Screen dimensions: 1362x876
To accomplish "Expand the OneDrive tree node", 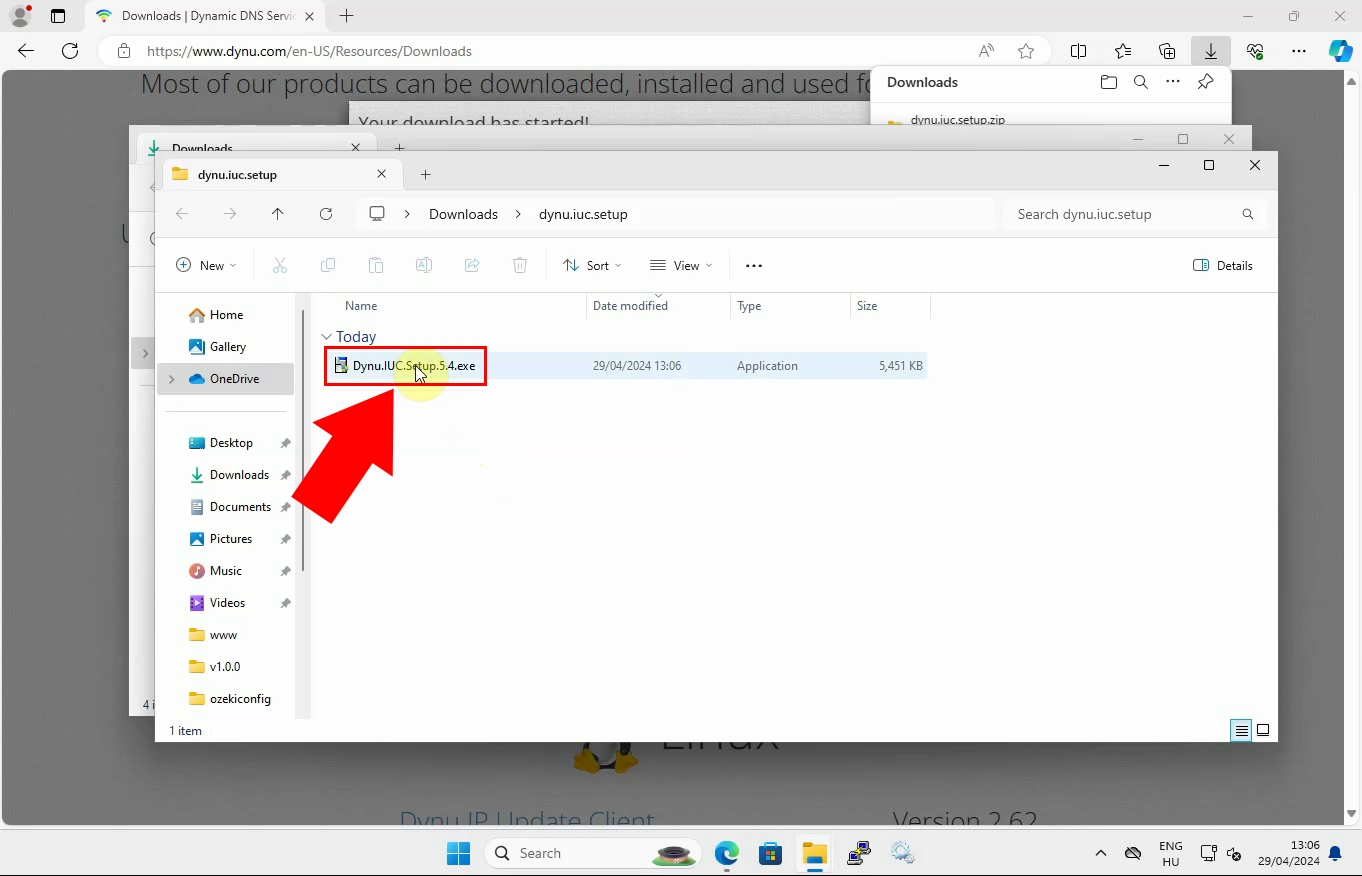I will pyautogui.click(x=171, y=379).
